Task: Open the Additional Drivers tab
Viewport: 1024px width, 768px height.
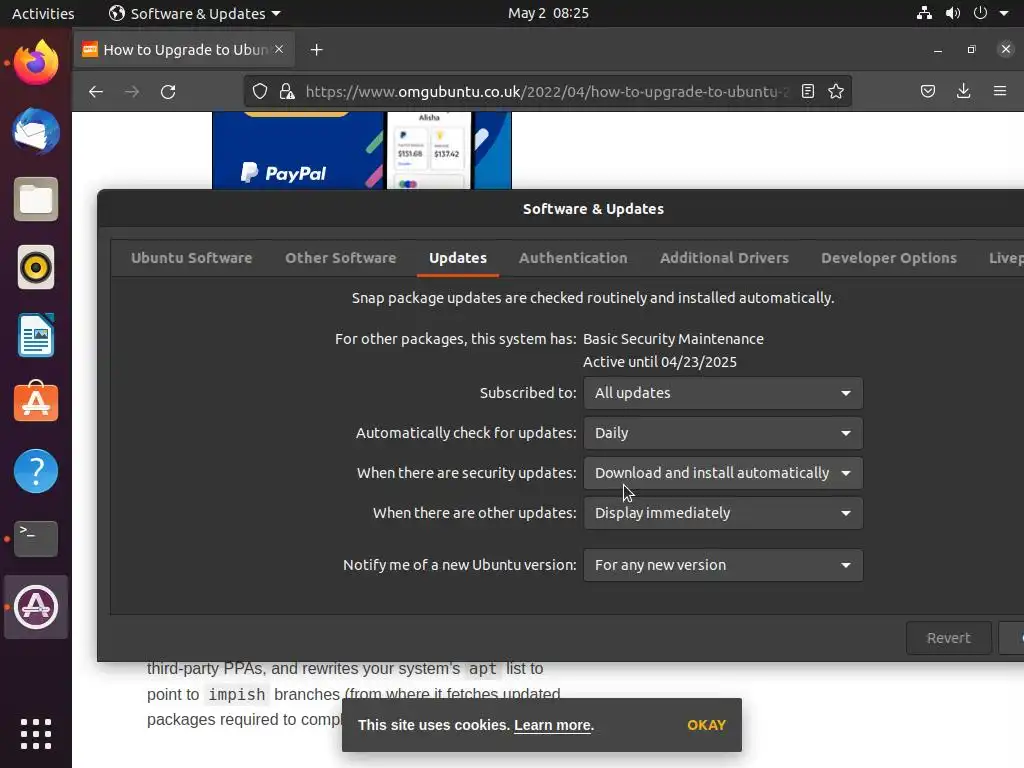Action: (724, 258)
